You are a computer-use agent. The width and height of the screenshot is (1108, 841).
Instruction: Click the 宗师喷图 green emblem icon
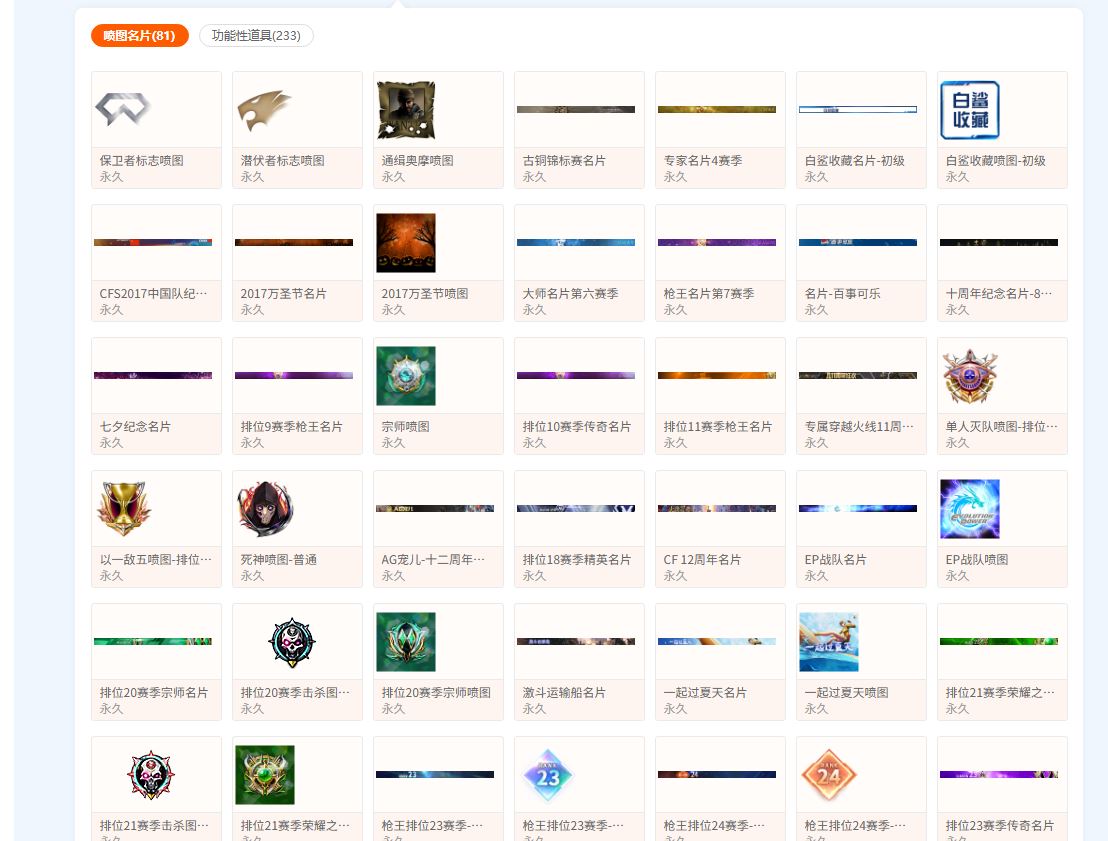click(x=406, y=376)
